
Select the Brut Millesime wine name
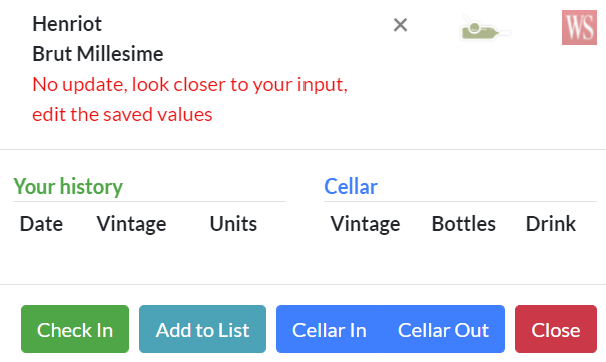98,54
